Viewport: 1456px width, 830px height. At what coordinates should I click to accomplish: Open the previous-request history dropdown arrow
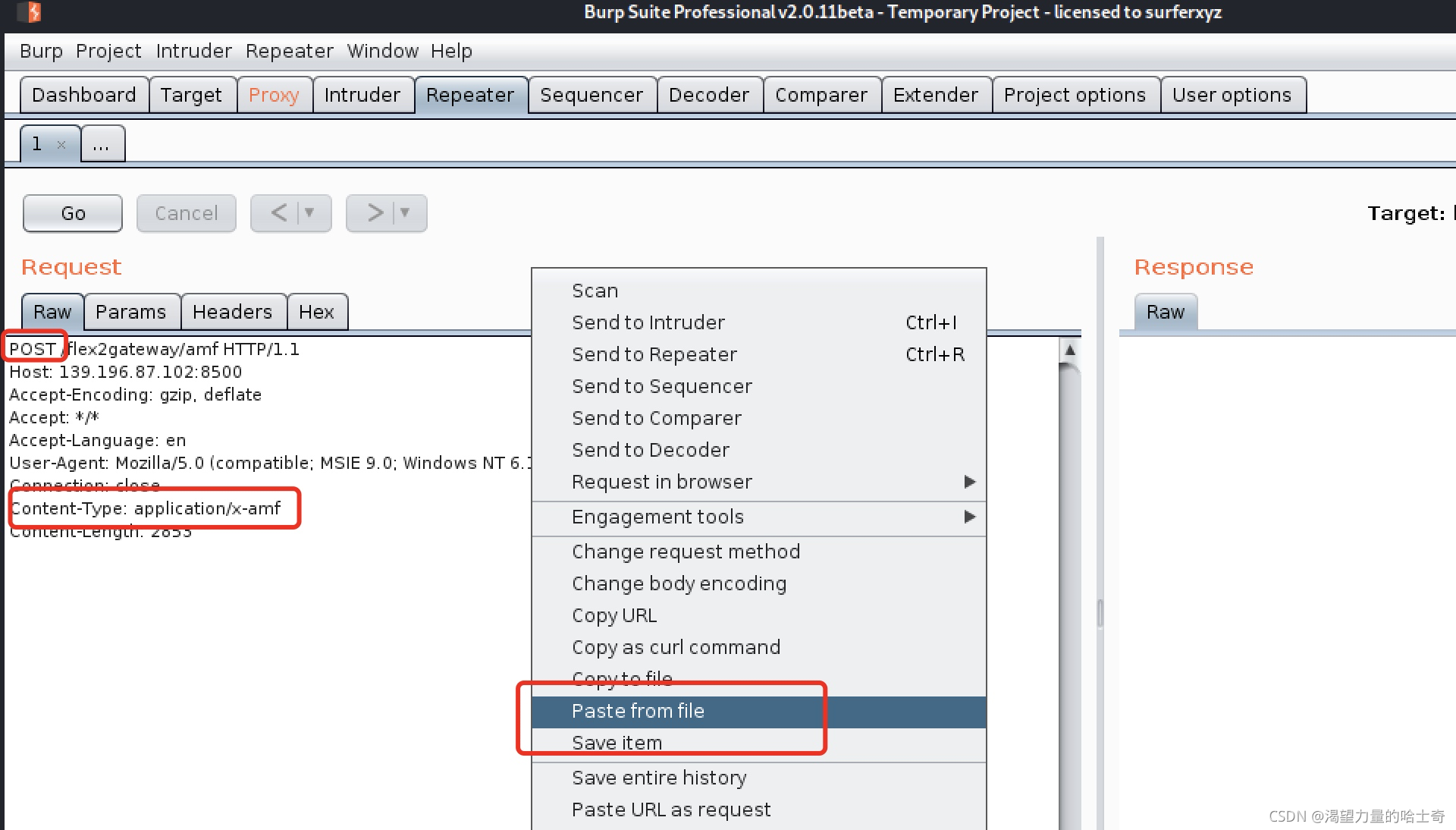(x=309, y=213)
